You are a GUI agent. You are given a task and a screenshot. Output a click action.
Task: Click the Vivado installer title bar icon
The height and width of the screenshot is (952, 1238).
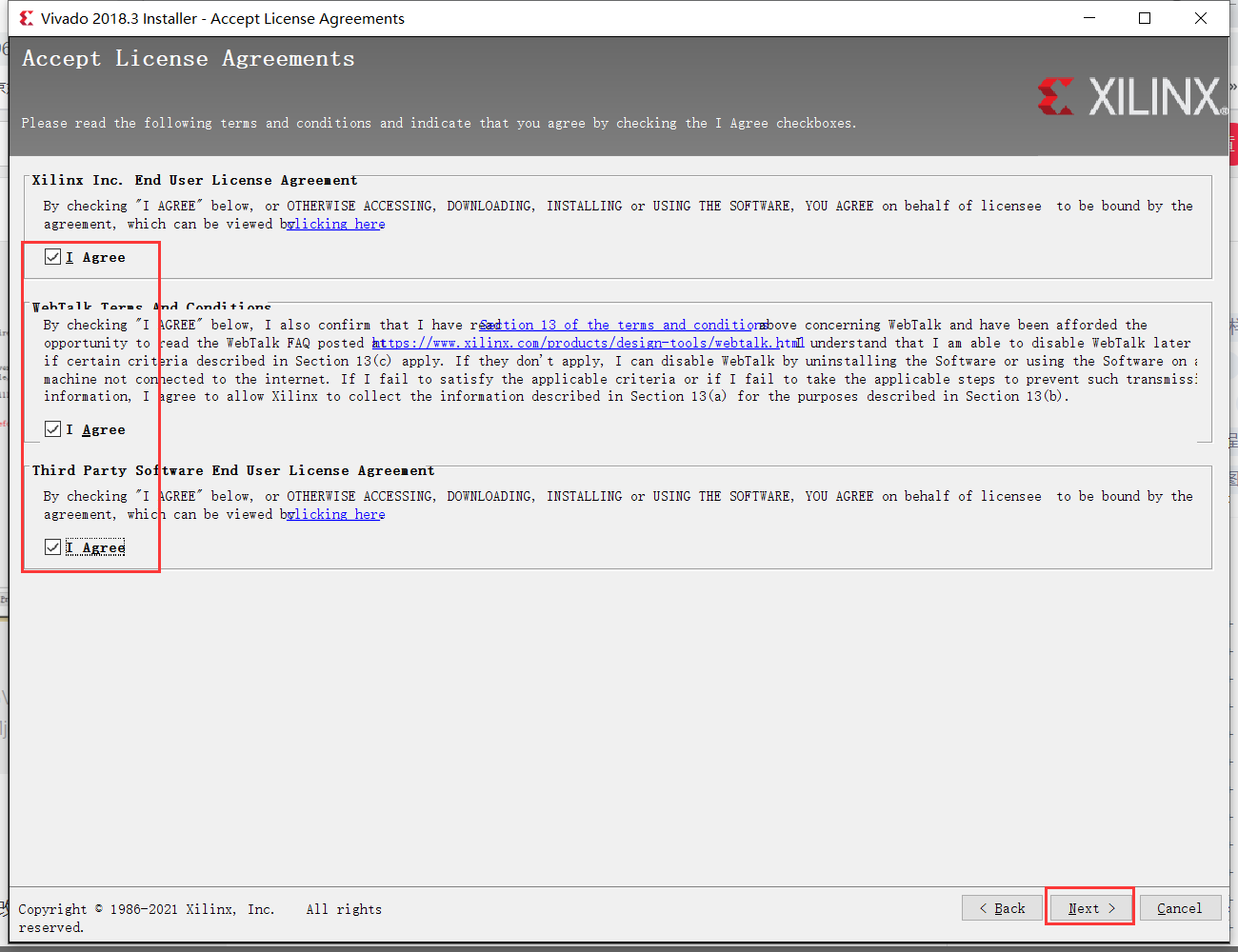pyautogui.click(x=27, y=18)
